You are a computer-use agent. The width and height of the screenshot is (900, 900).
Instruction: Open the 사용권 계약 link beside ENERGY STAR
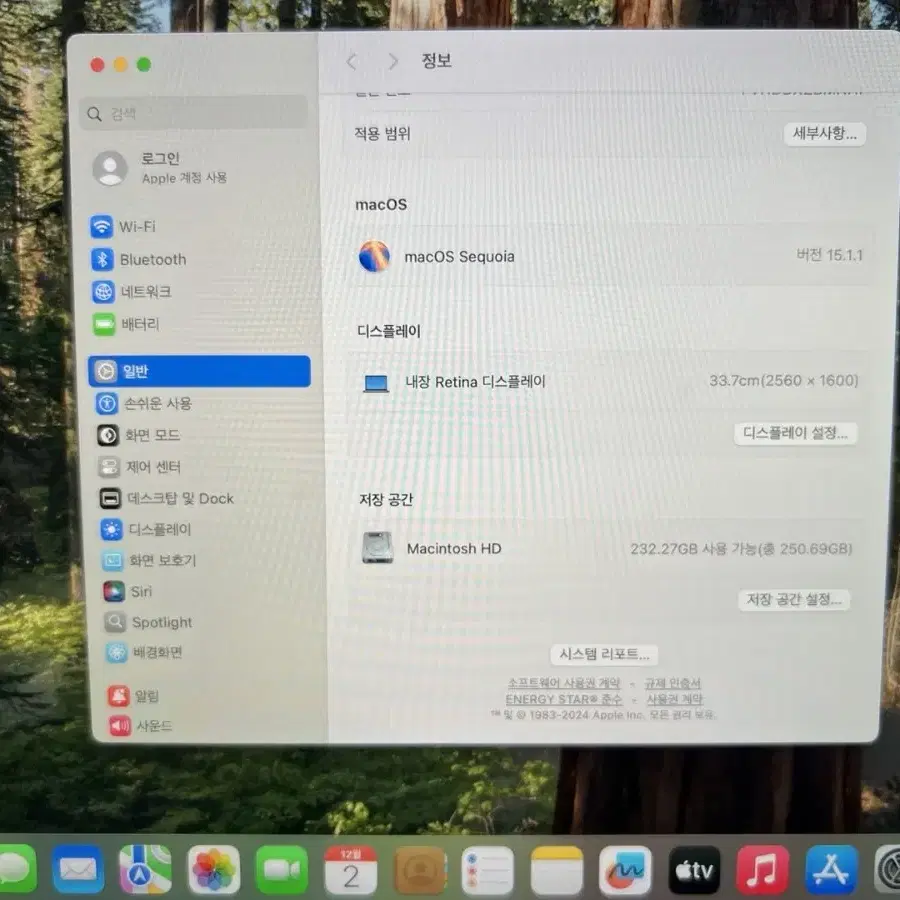pyautogui.click(x=674, y=699)
